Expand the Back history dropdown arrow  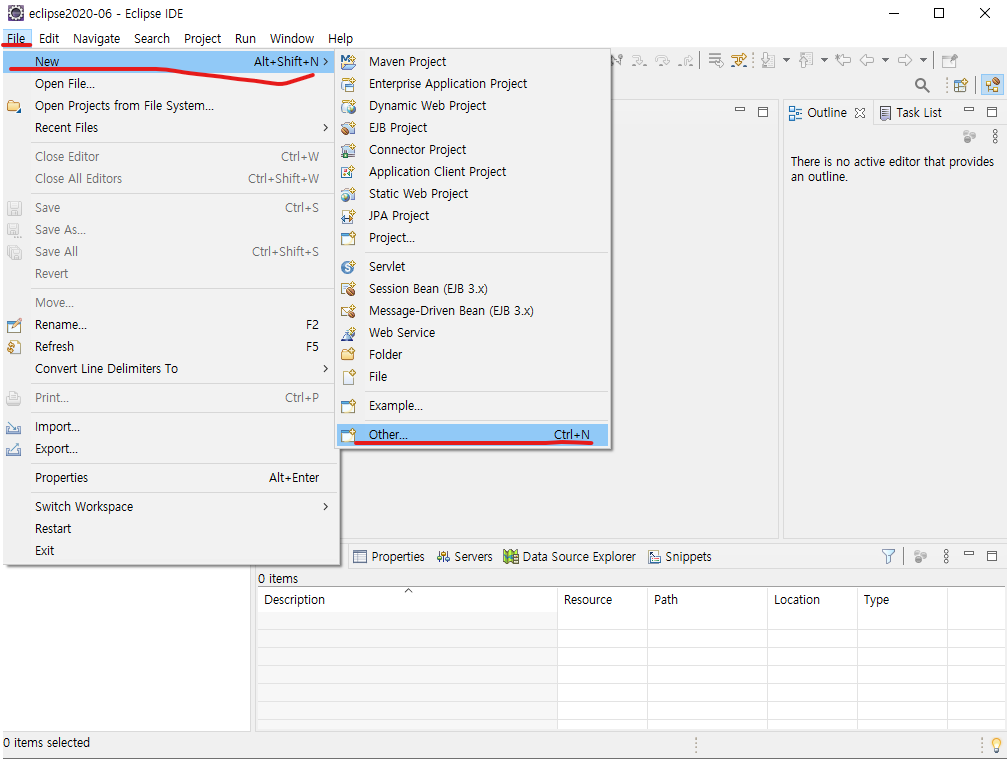885,60
